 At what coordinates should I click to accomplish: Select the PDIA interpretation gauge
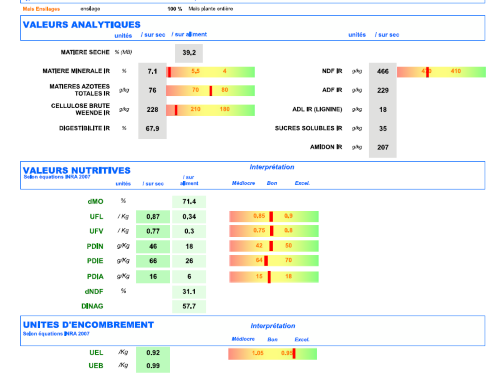274,277
